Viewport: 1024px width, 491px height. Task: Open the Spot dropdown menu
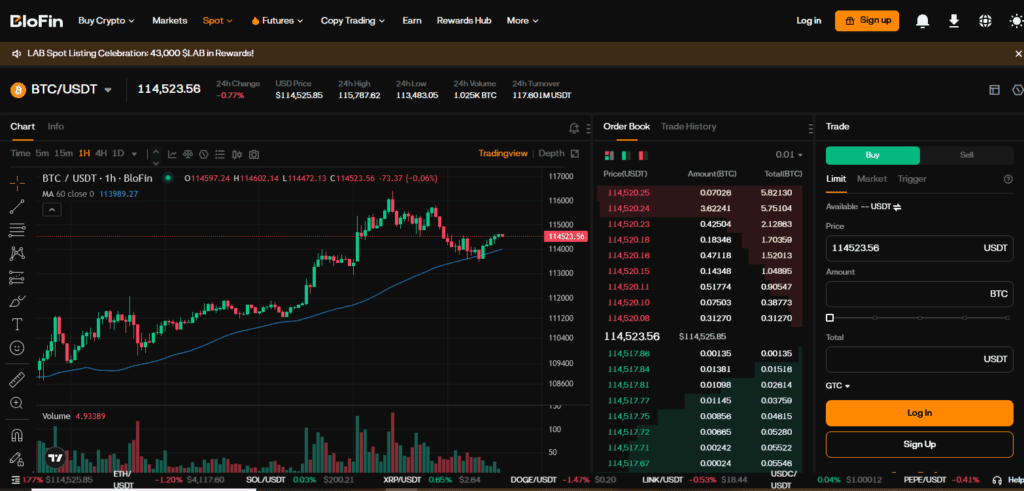(x=217, y=21)
